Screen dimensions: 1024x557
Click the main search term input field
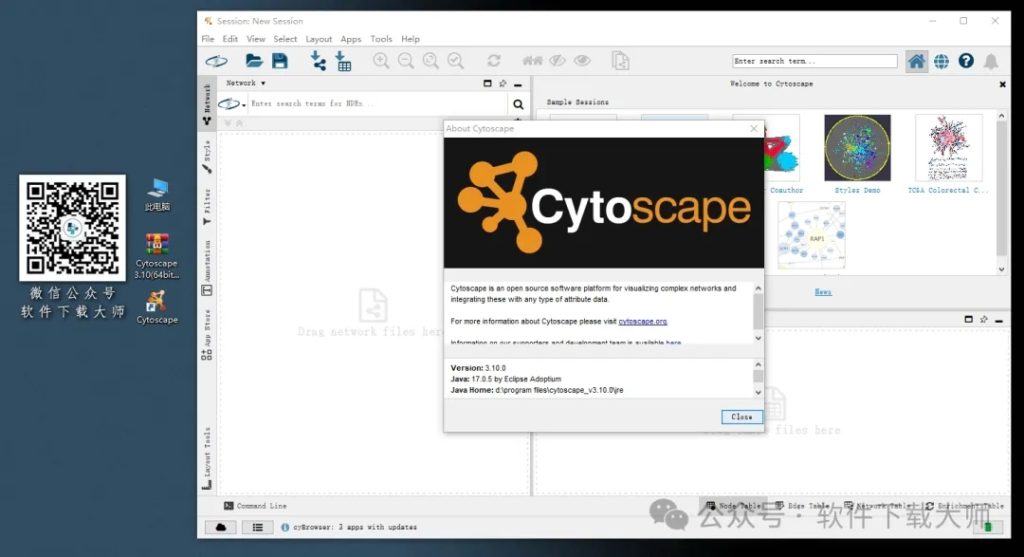click(x=814, y=61)
